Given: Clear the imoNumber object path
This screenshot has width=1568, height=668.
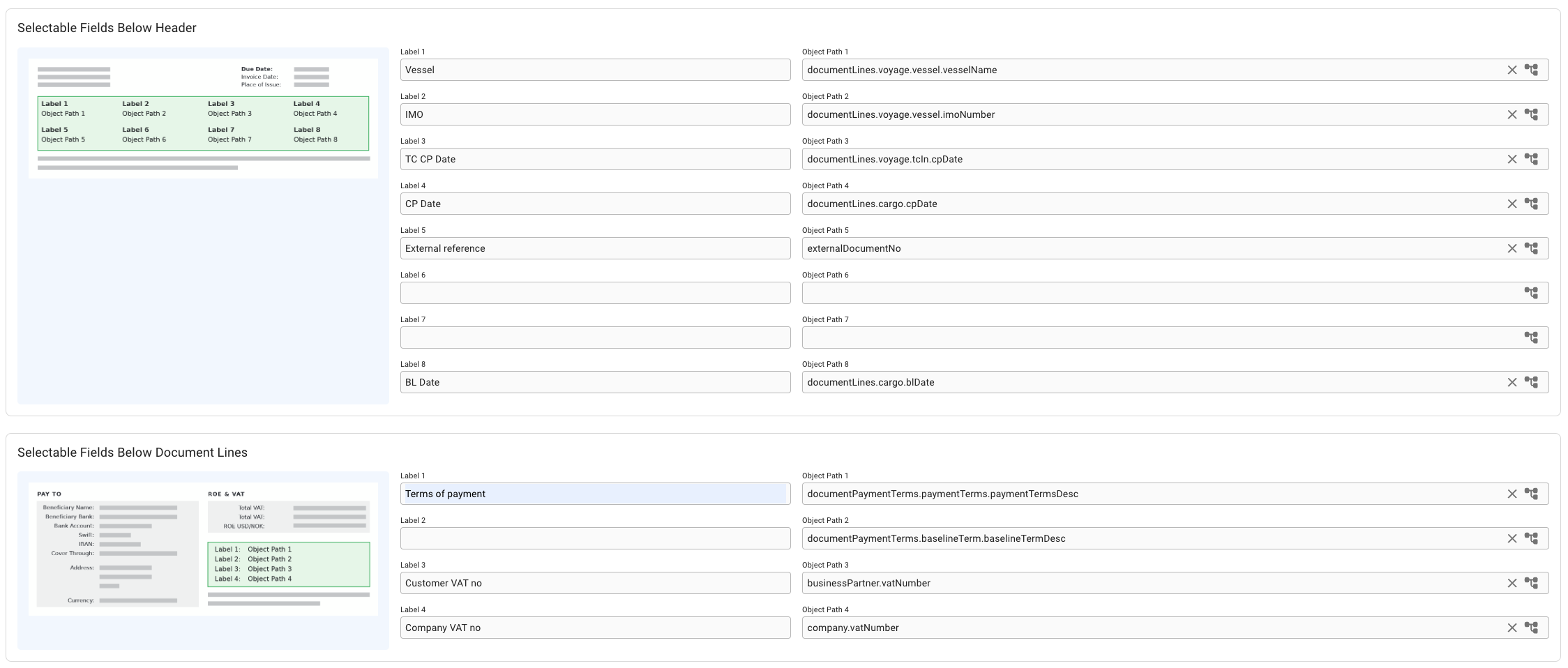Looking at the screenshot, I should 1512,114.
